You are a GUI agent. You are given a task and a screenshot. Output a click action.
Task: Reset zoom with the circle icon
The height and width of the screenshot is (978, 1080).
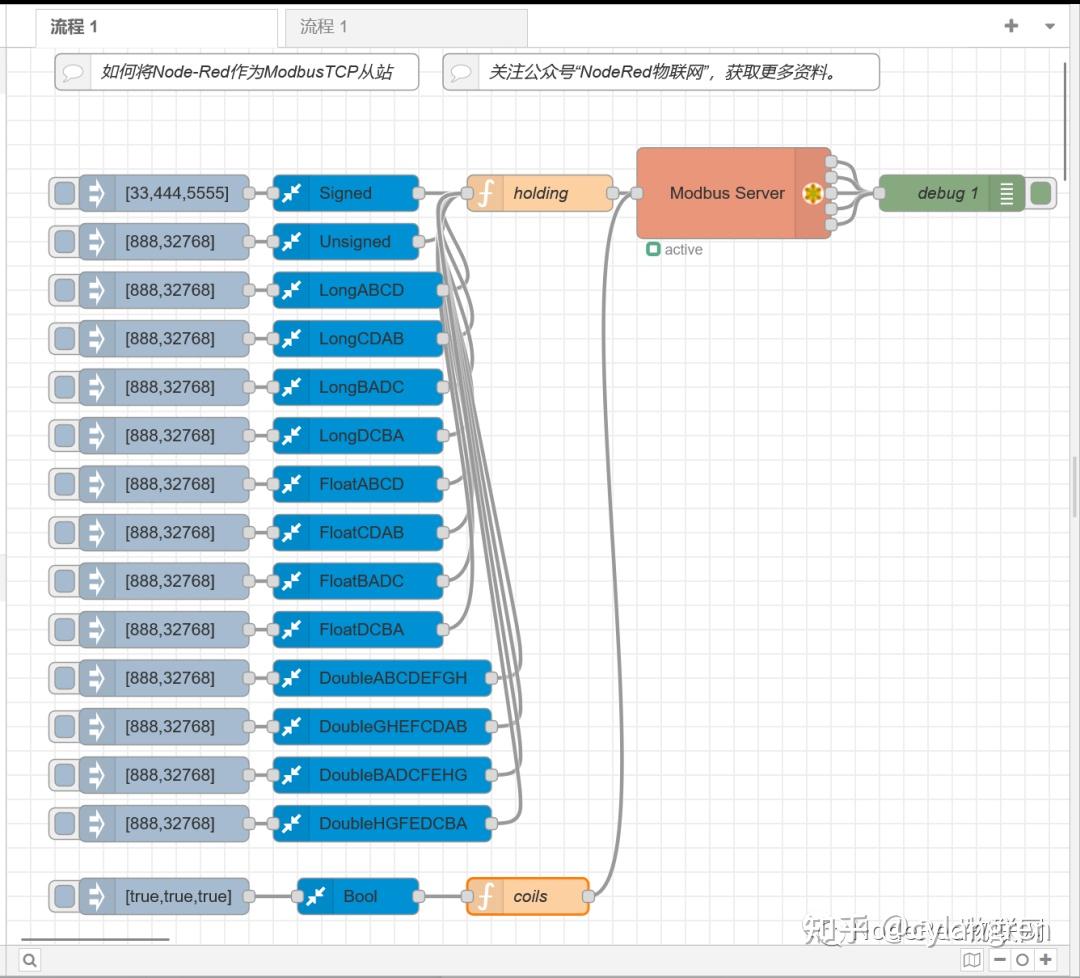point(1022,959)
